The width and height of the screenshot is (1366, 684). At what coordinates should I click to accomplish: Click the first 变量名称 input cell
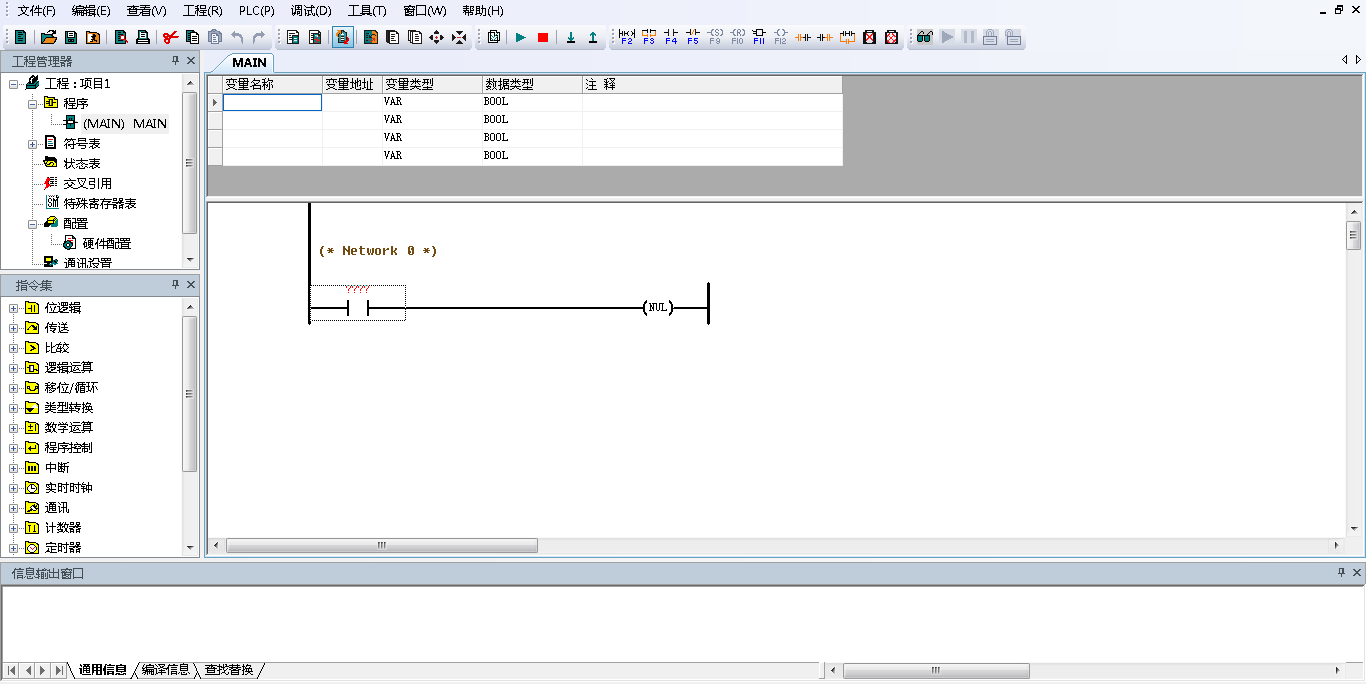coord(272,102)
